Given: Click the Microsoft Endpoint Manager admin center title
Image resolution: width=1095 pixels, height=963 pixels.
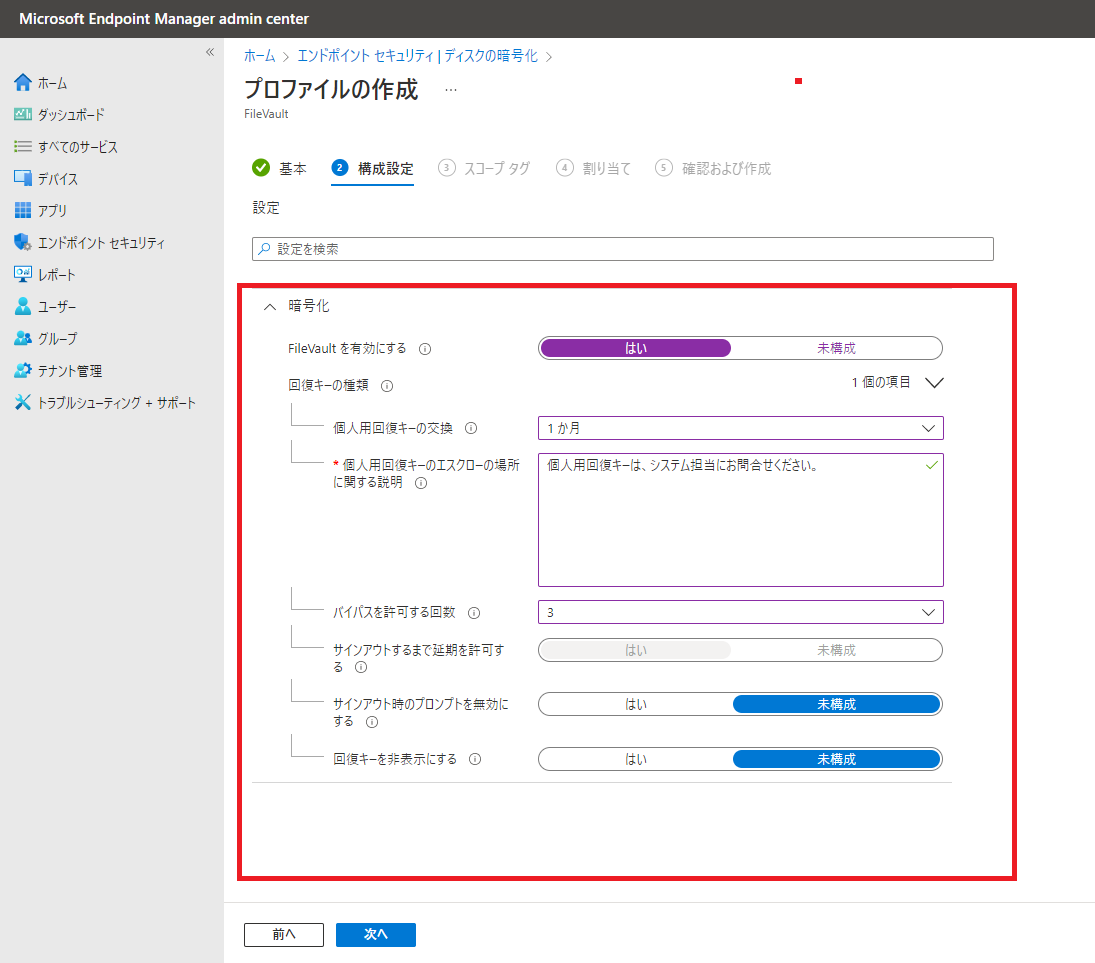Looking at the screenshot, I should [163, 19].
